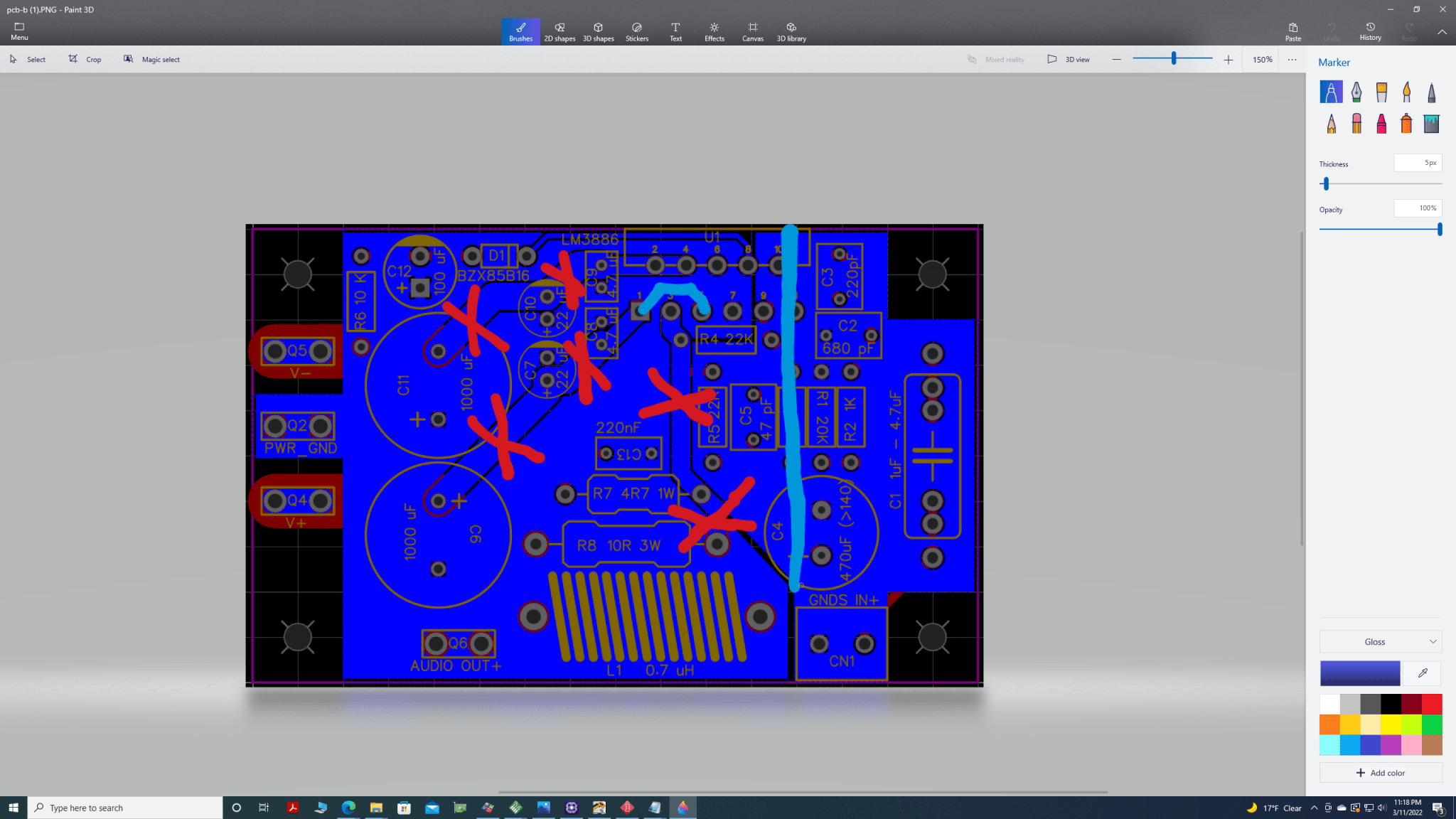Open the 3D shapes tab
This screenshot has height=819, width=1456.
pos(599,31)
